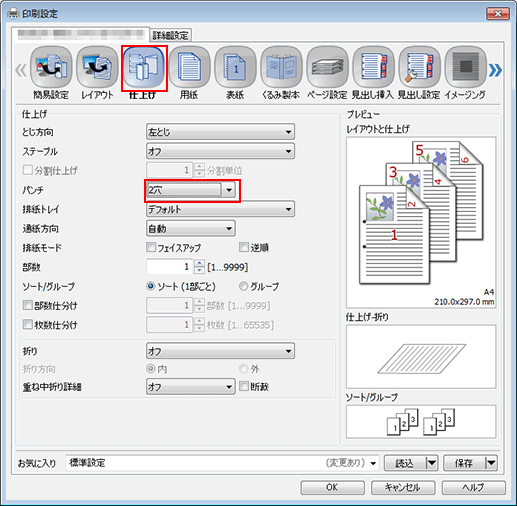Open the ステープル dropdown

click(220, 151)
